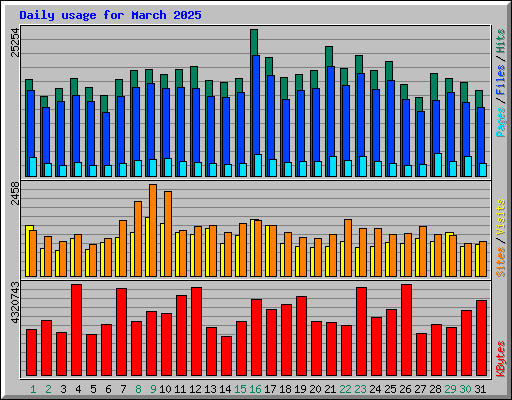Image resolution: width=512 pixels, height=400 pixels.
Task: Click day 8 on the date axis
Action: point(138,389)
